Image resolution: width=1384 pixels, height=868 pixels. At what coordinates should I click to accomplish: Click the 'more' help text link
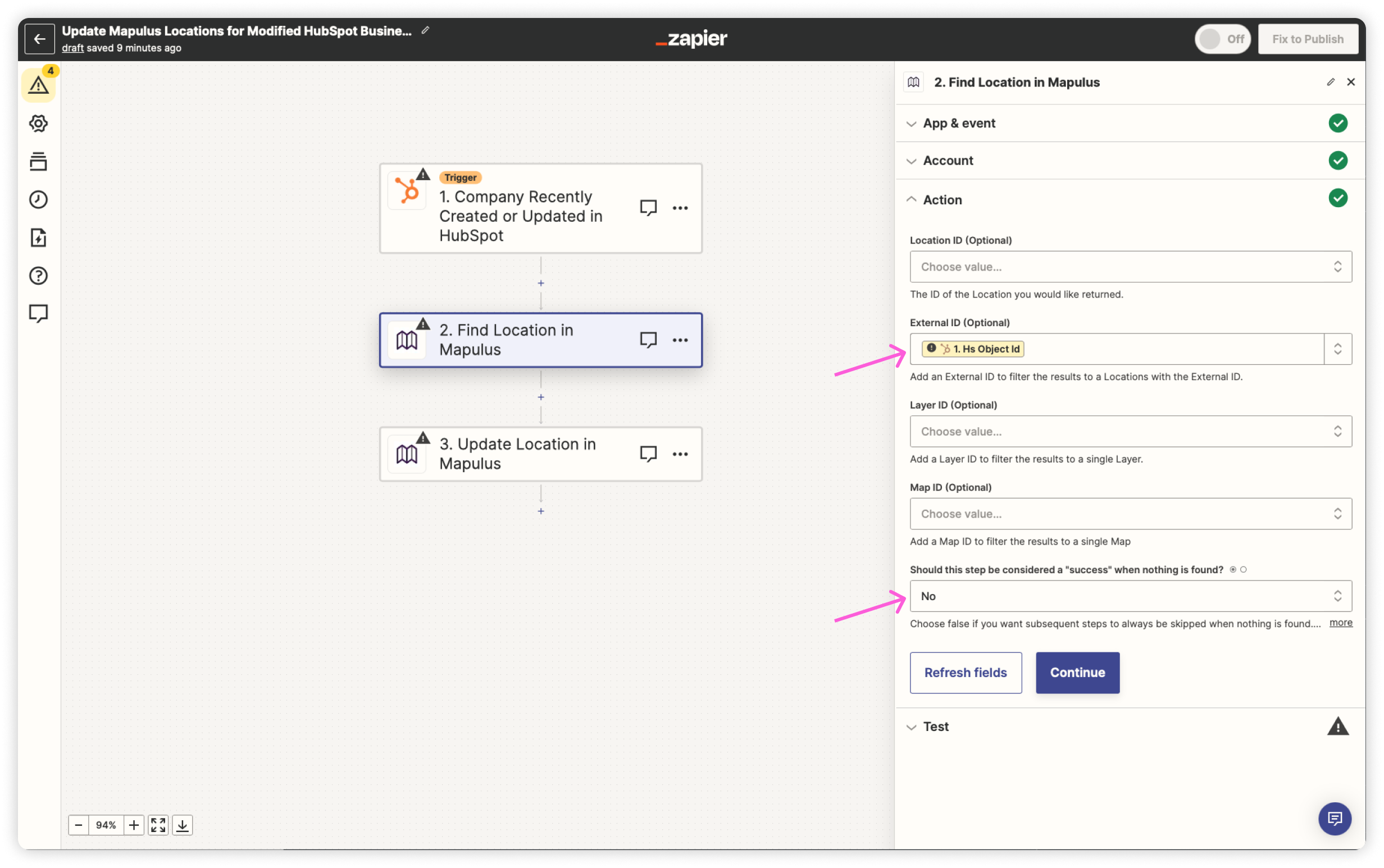(1340, 623)
